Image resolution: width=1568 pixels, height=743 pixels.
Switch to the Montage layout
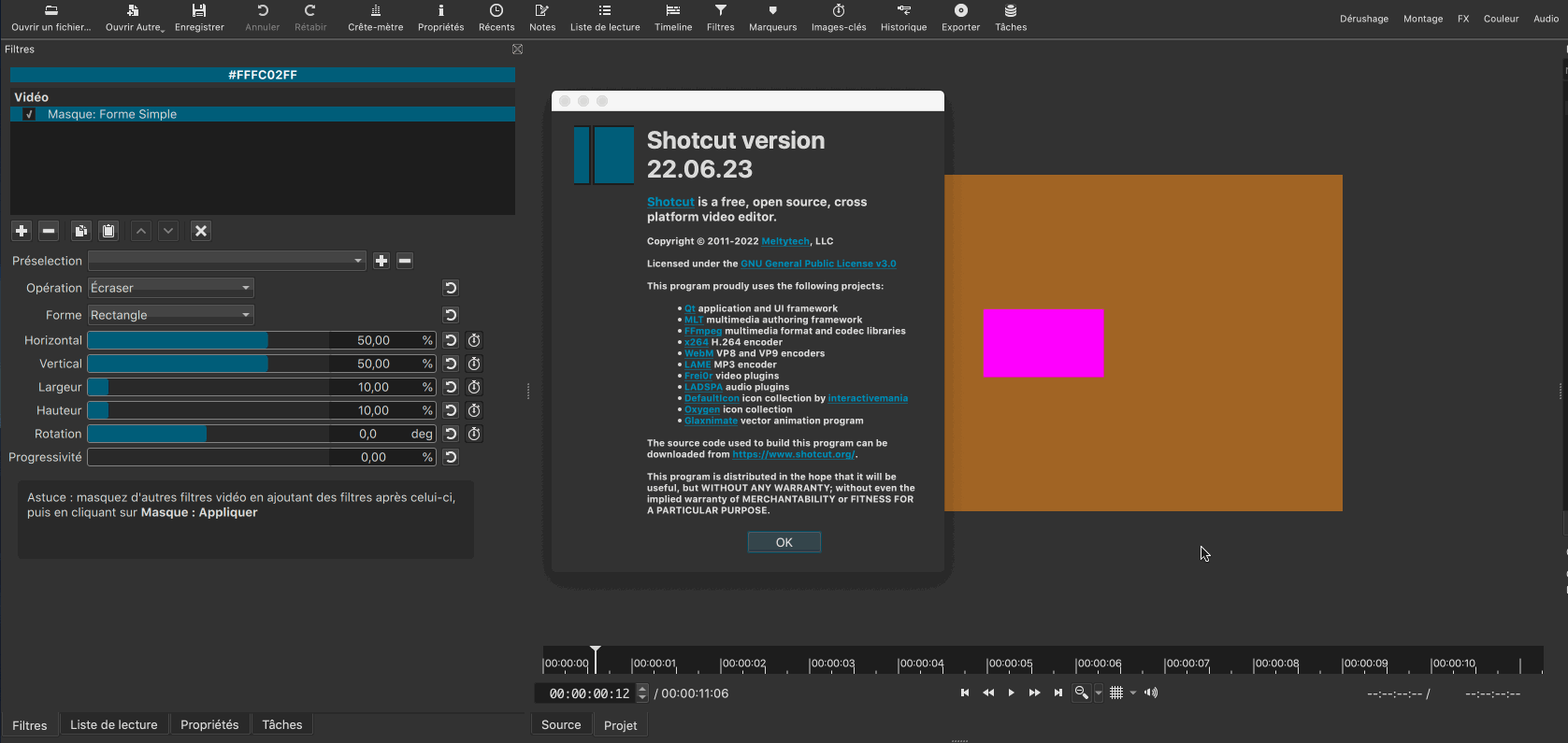1423,19
